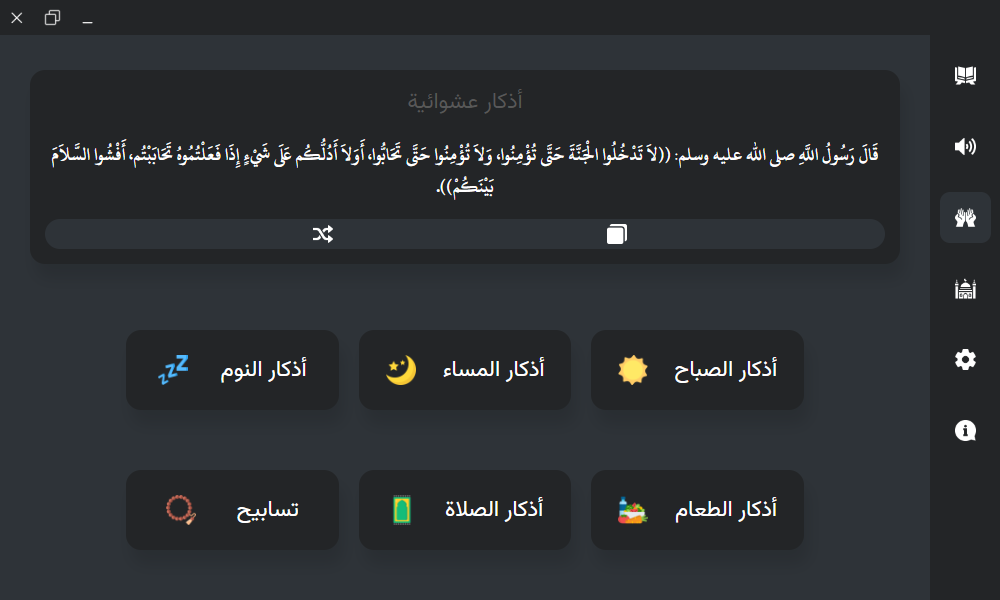Shuffle to another random dhikr

pyautogui.click(x=323, y=234)
